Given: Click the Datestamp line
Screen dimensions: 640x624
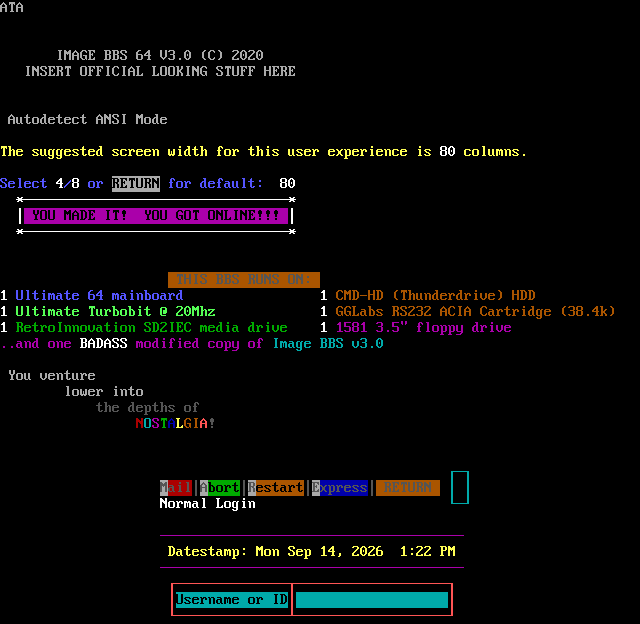Looking at the screenshot, I should [312, 552].
